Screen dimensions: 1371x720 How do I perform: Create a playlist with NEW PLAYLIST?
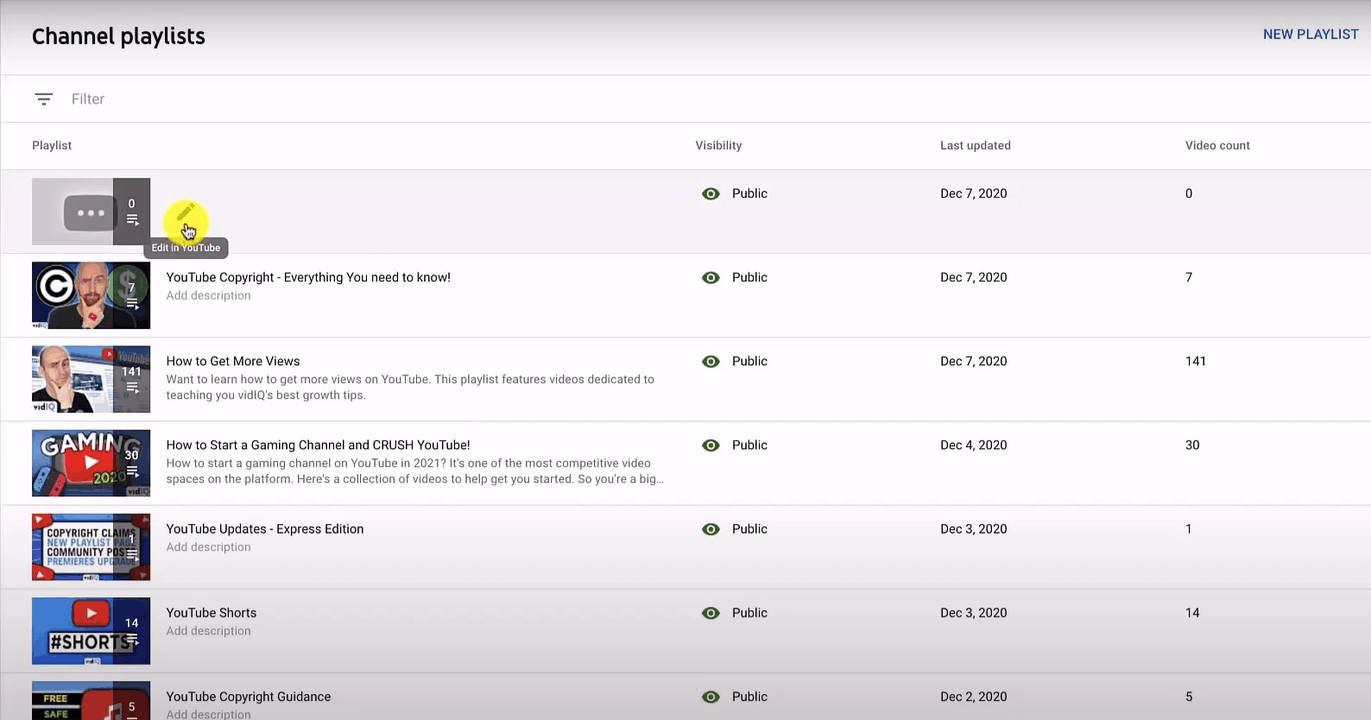click(1310, 35)
